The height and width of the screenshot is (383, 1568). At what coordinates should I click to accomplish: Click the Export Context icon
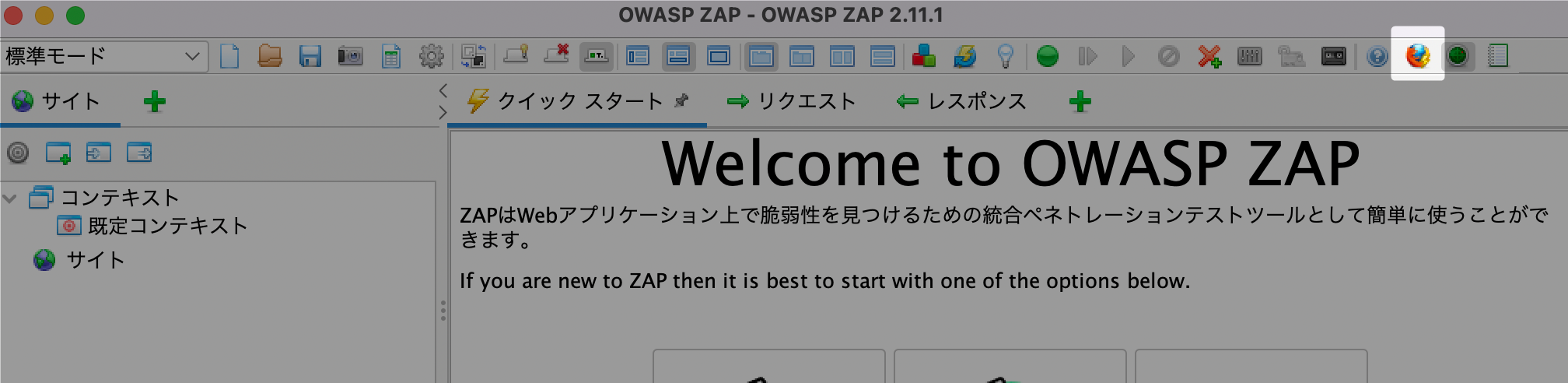(x=139, y=153)
